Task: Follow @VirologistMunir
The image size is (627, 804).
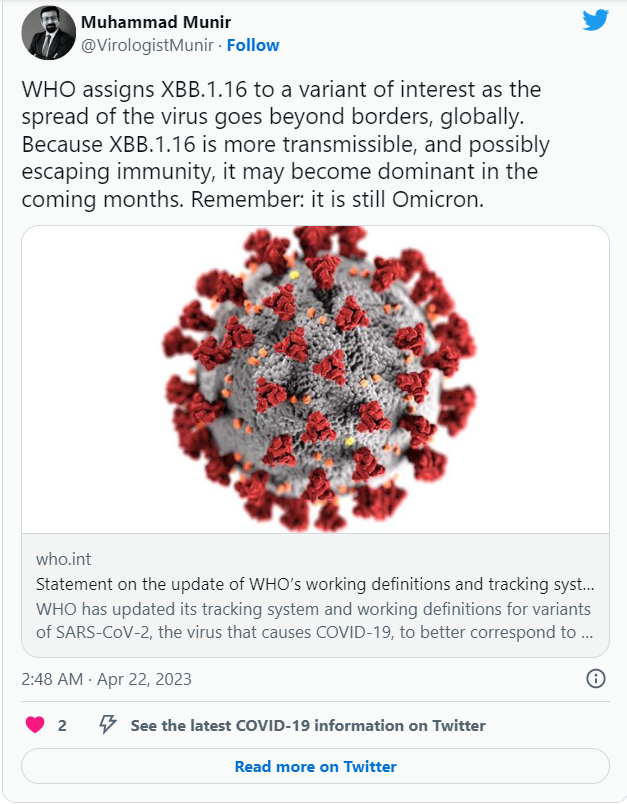Action: [x=253, y=45]
